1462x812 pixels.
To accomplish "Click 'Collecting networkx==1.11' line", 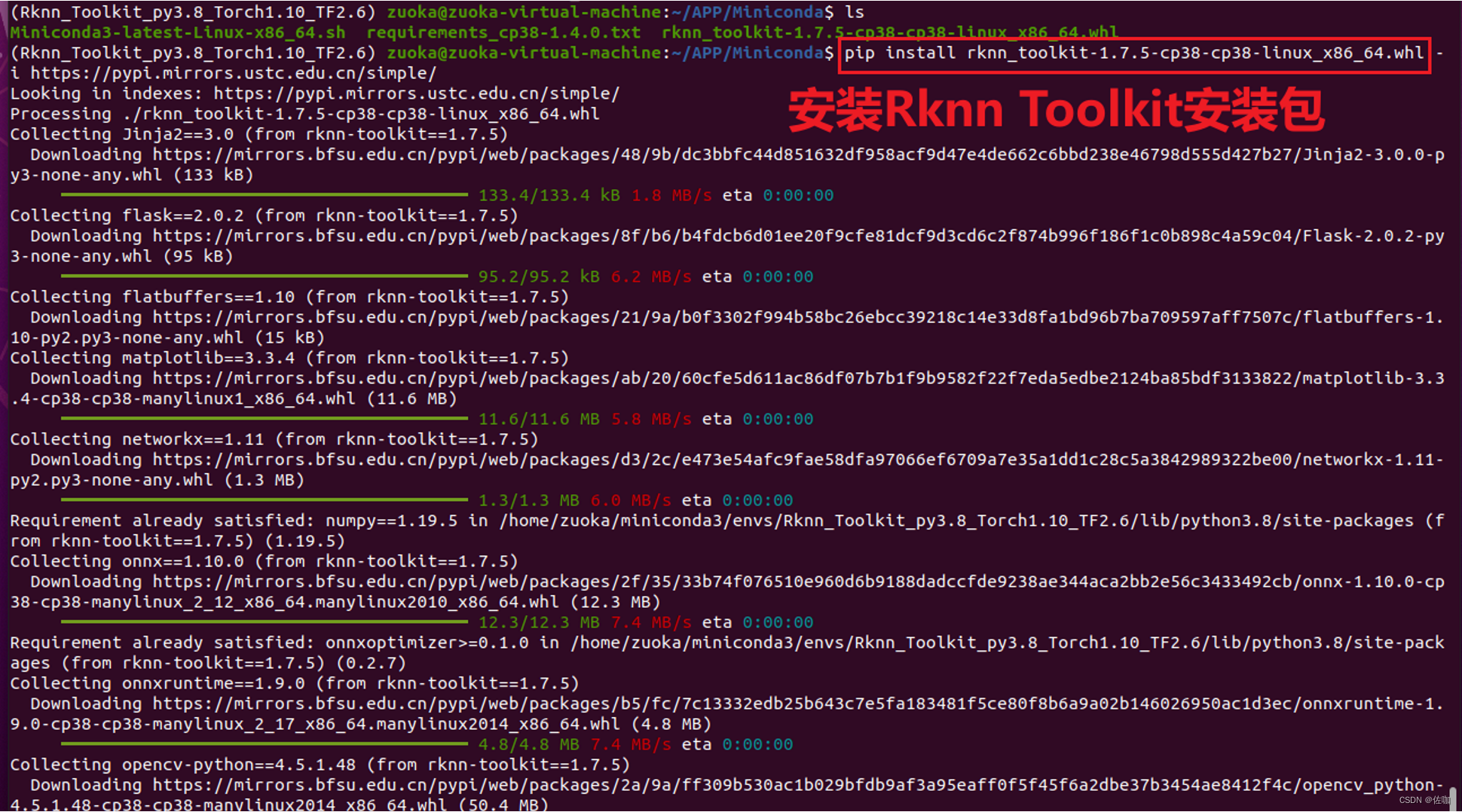I will (274, 439).
